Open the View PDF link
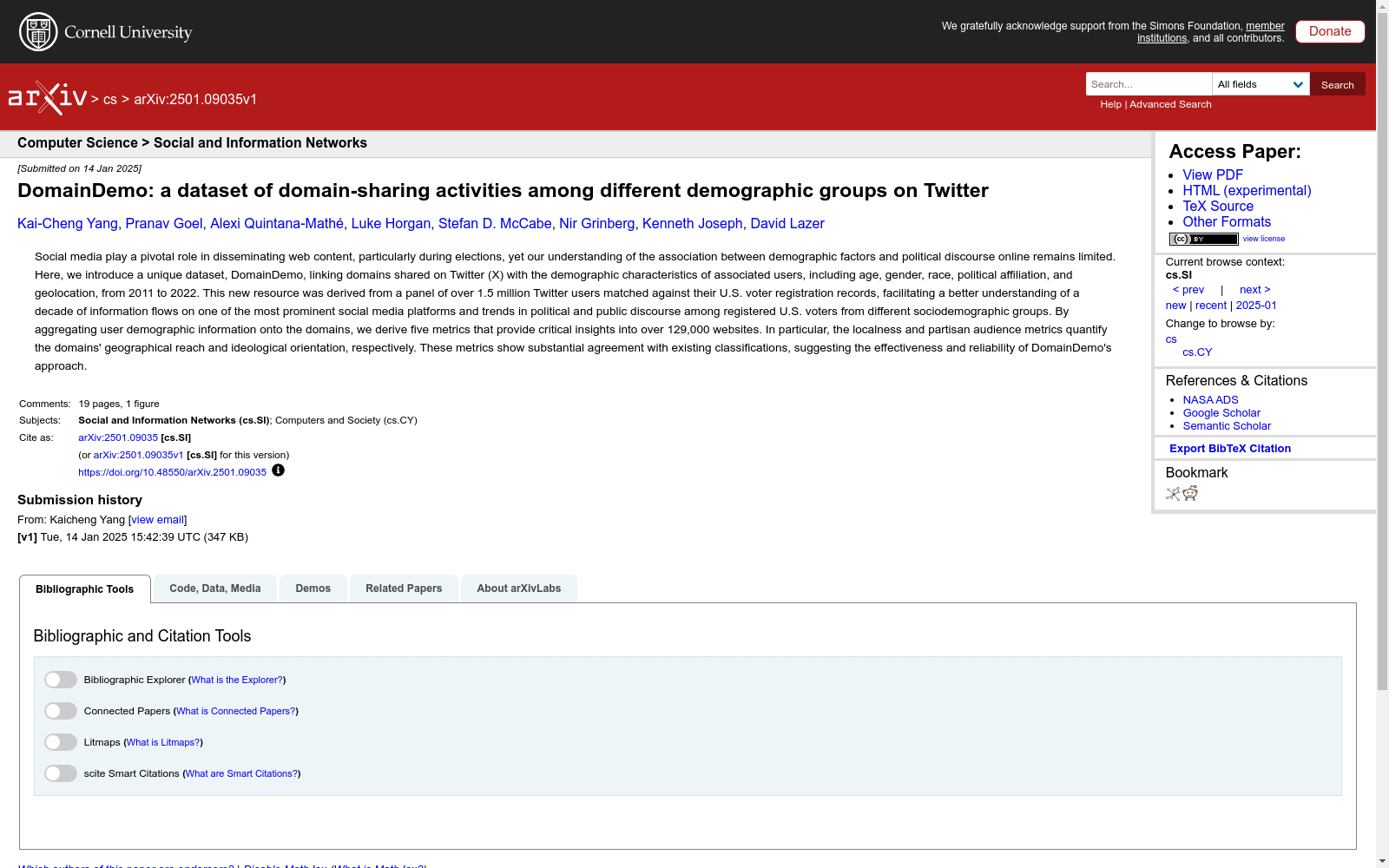This screenshot has height=868, width=1389. pos(1213,175)
